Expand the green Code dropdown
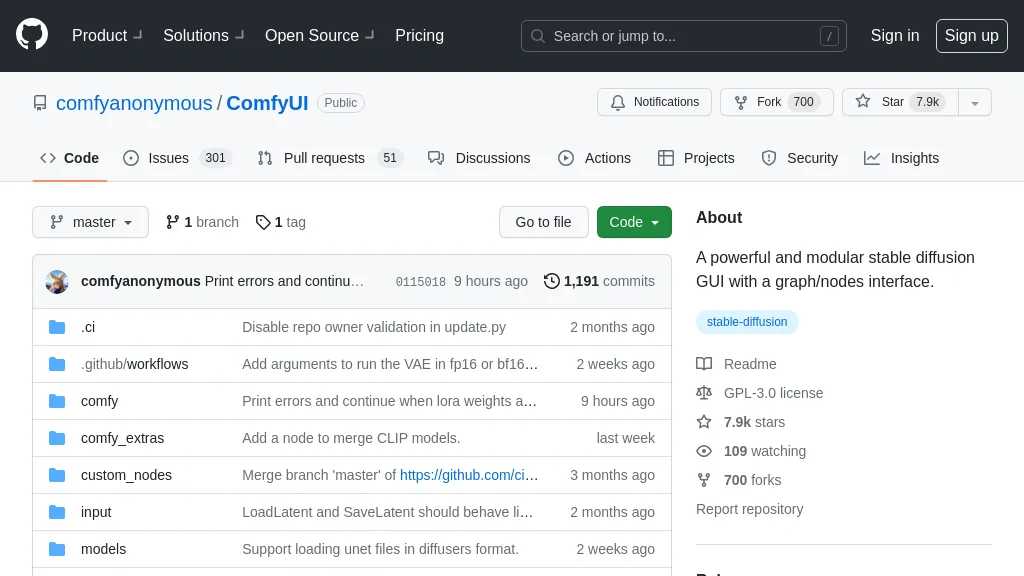The image size is (1024, 576). (x=634, y=222)
